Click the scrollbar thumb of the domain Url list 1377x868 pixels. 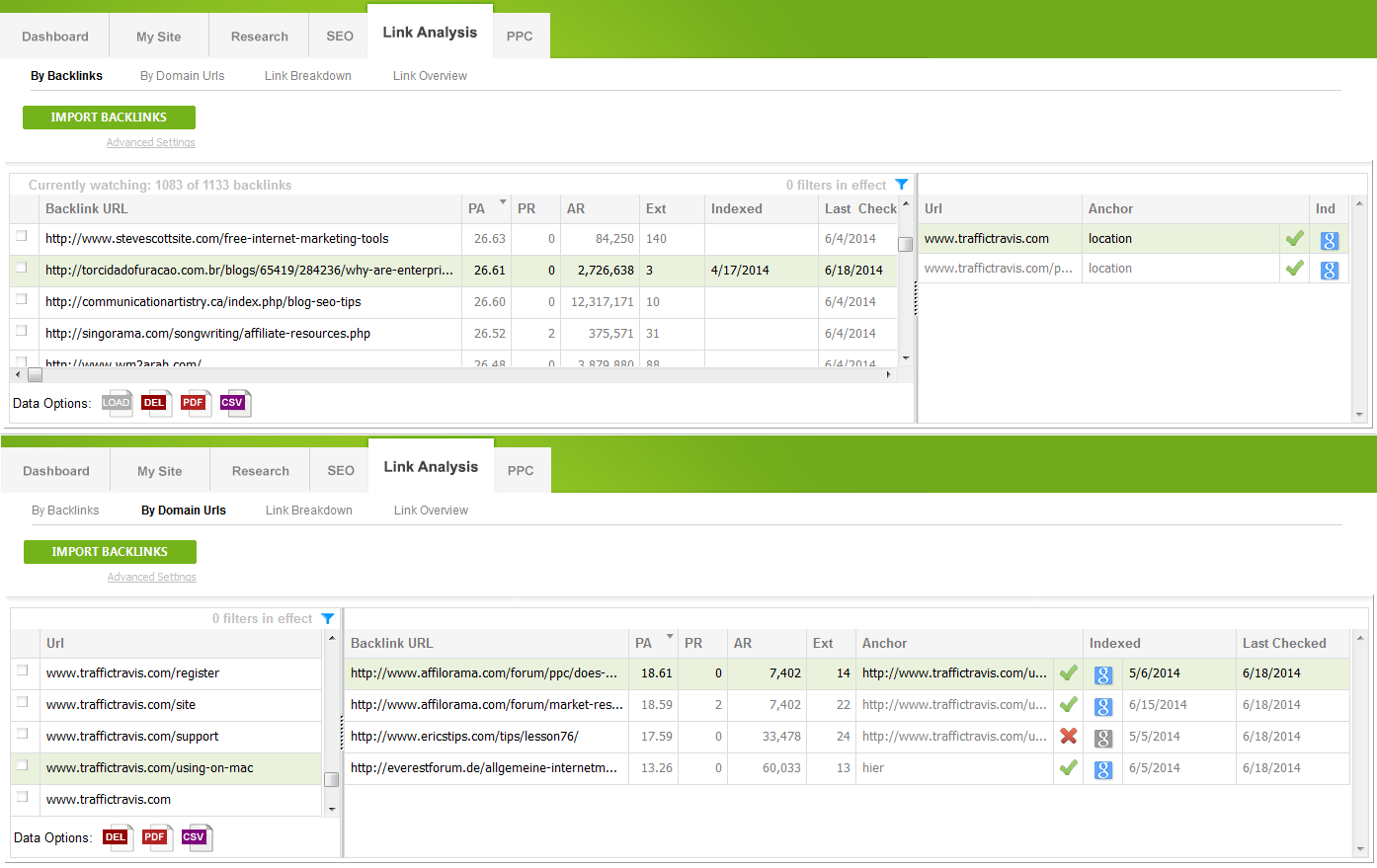click(332, 779)
